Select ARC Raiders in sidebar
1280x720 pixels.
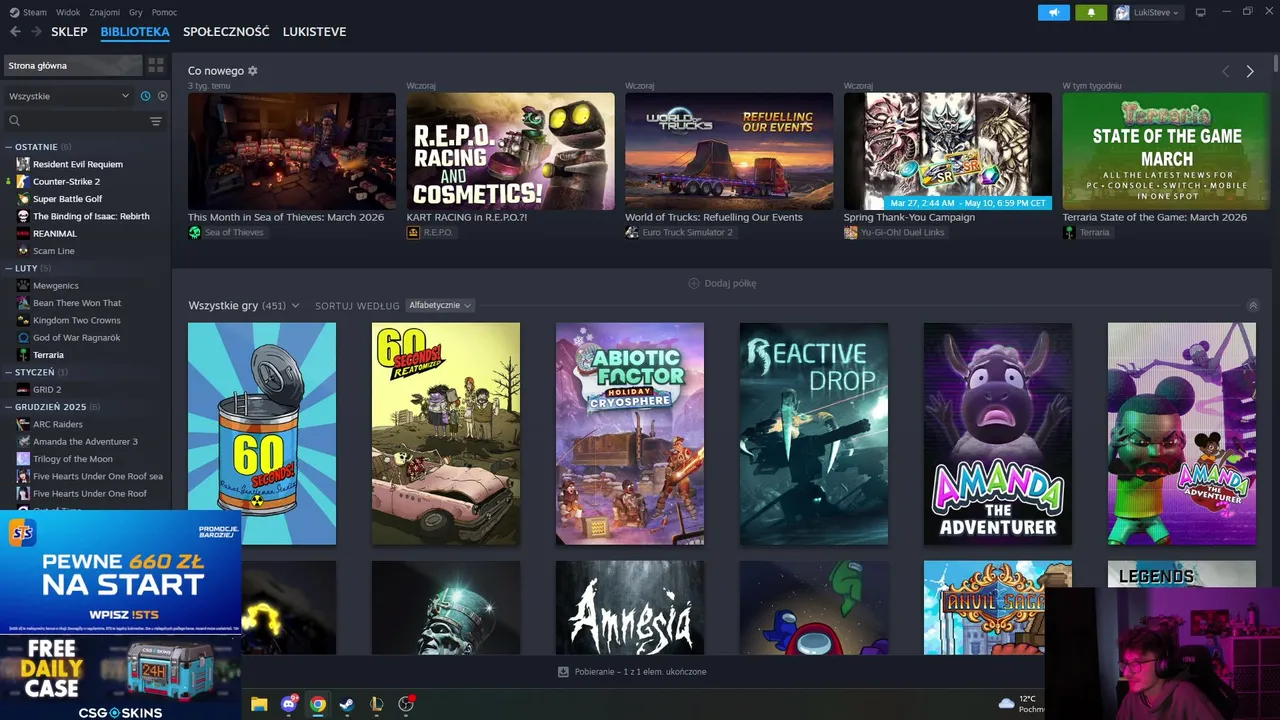(x=58, y=424)
